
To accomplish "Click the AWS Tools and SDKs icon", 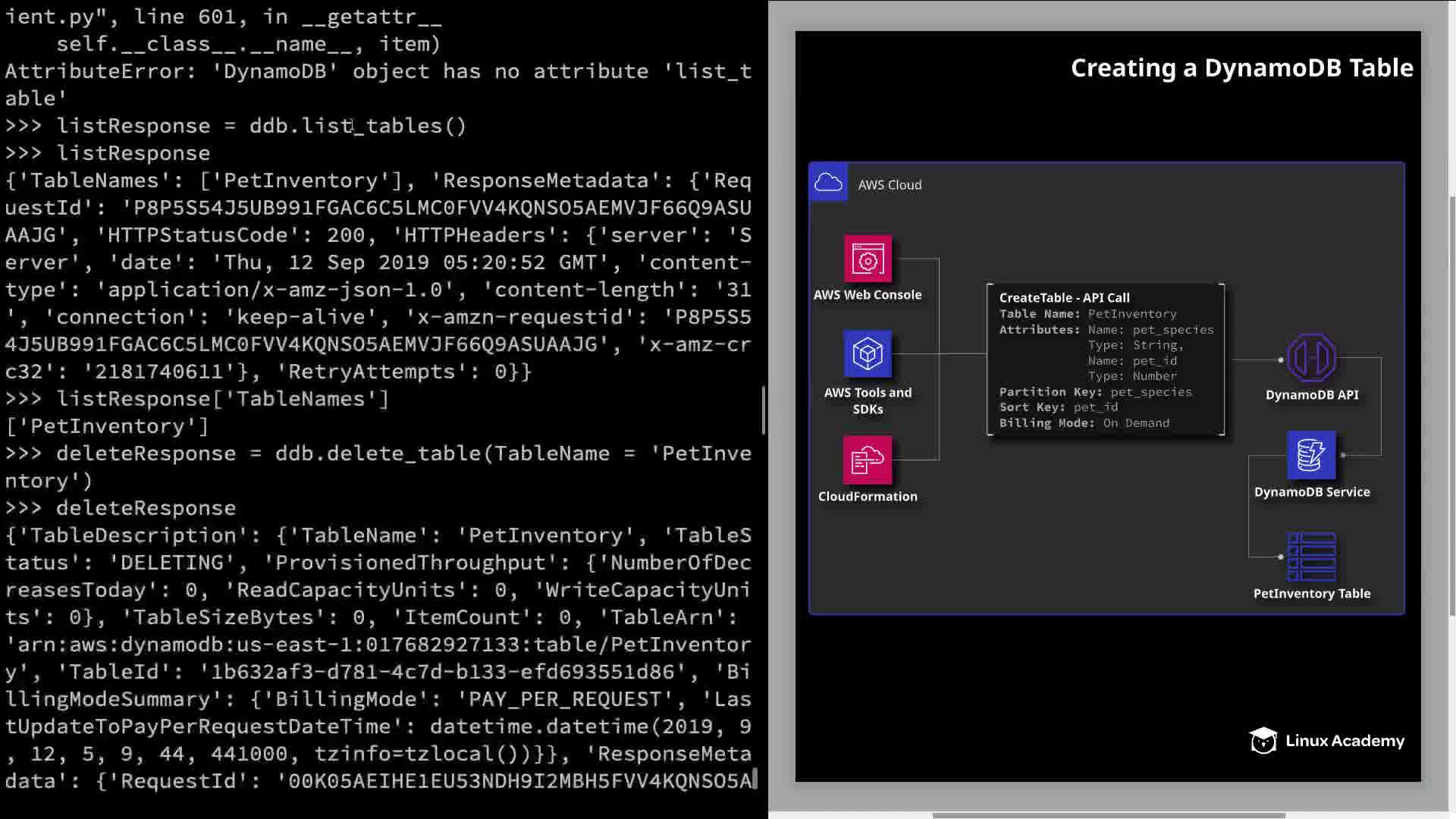I will pos(868,354).
